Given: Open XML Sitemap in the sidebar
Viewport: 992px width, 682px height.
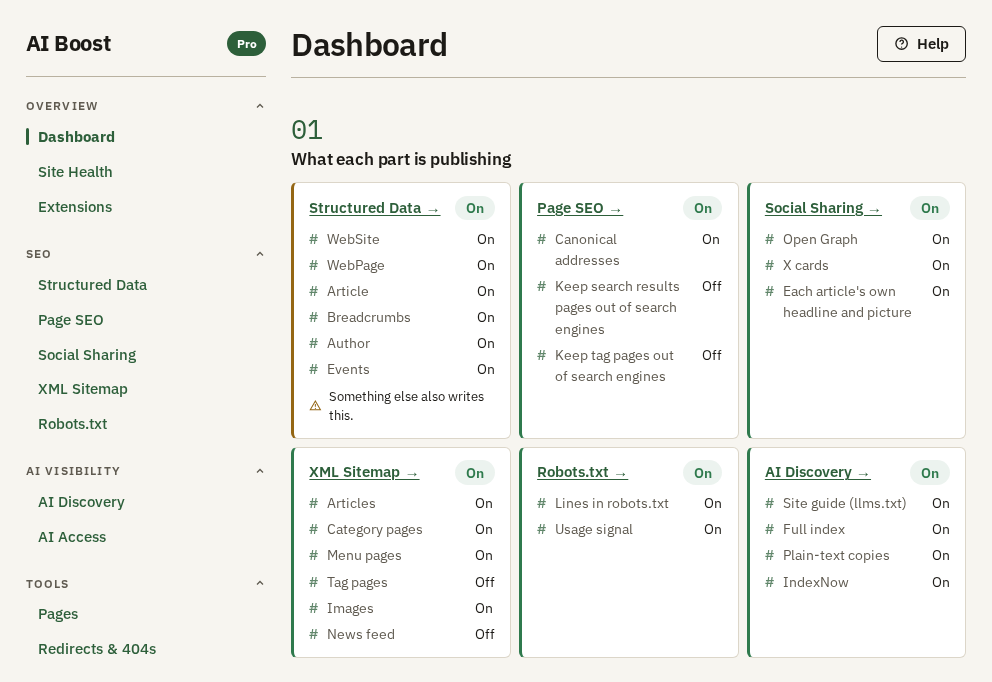Looking at the screenshot, I should click(x=82, y=389).
